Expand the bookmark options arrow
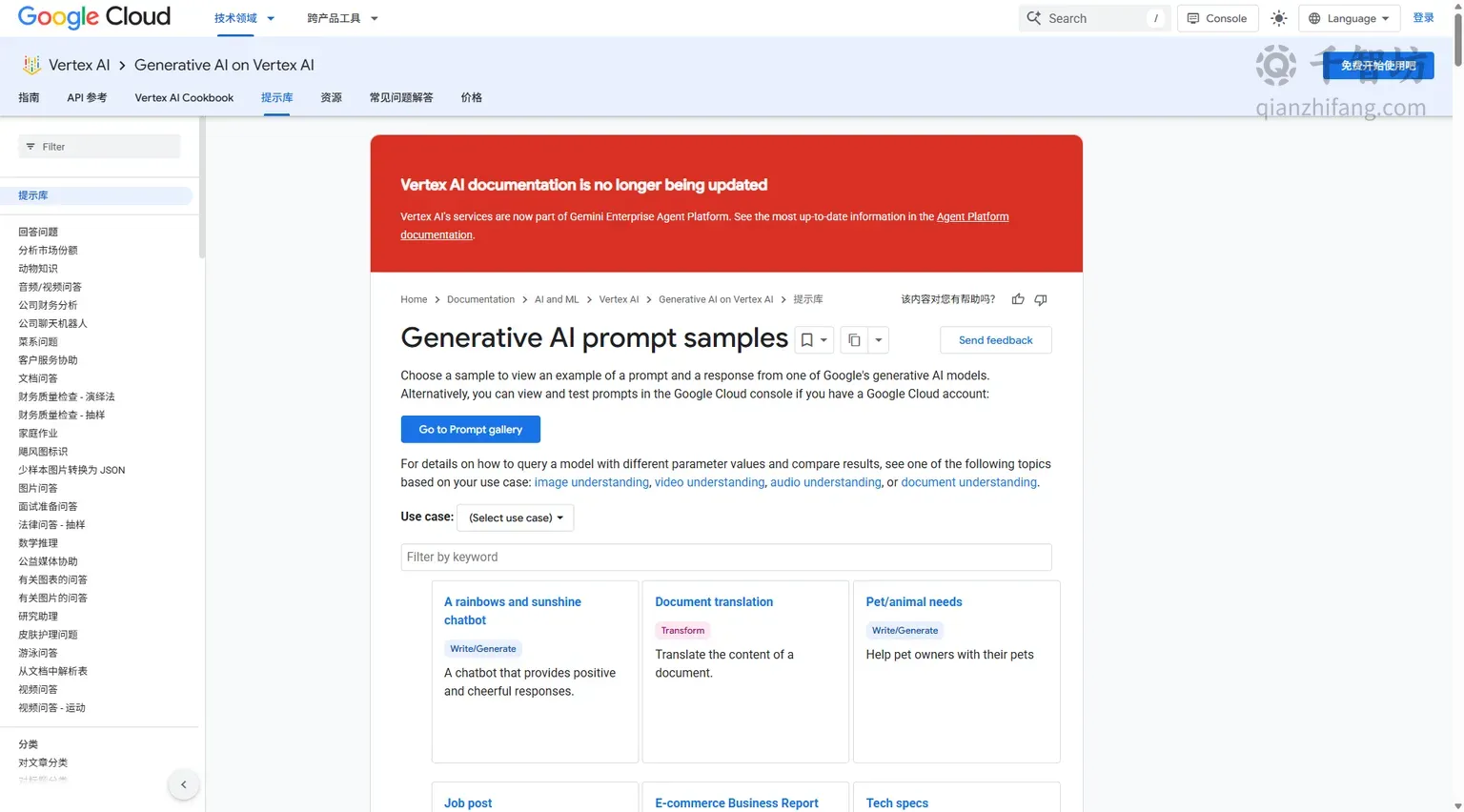The height and width of the screenshot is (812, 1464). pos(824,340)
